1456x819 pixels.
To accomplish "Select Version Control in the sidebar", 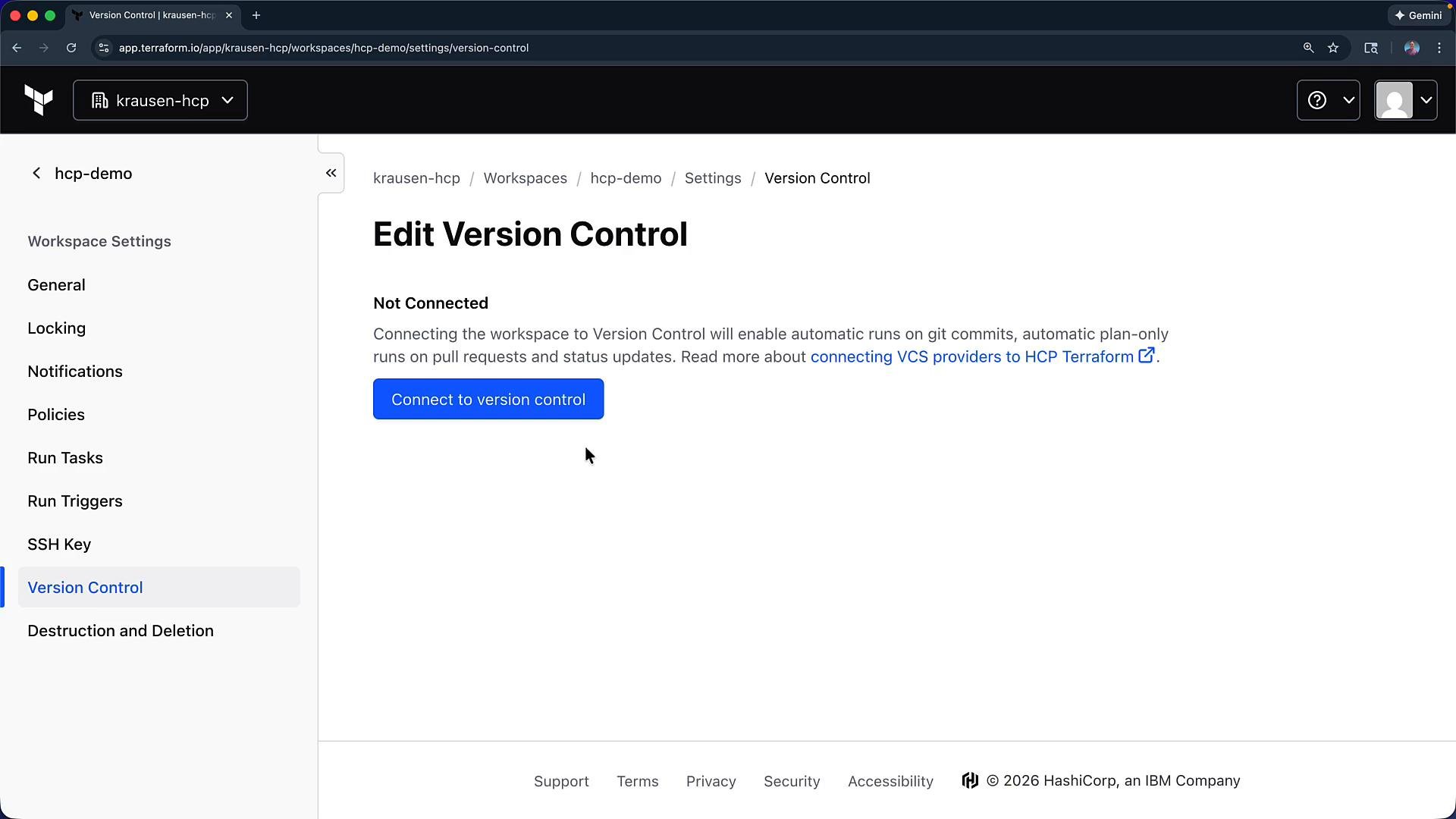I will tap(159, 588).
